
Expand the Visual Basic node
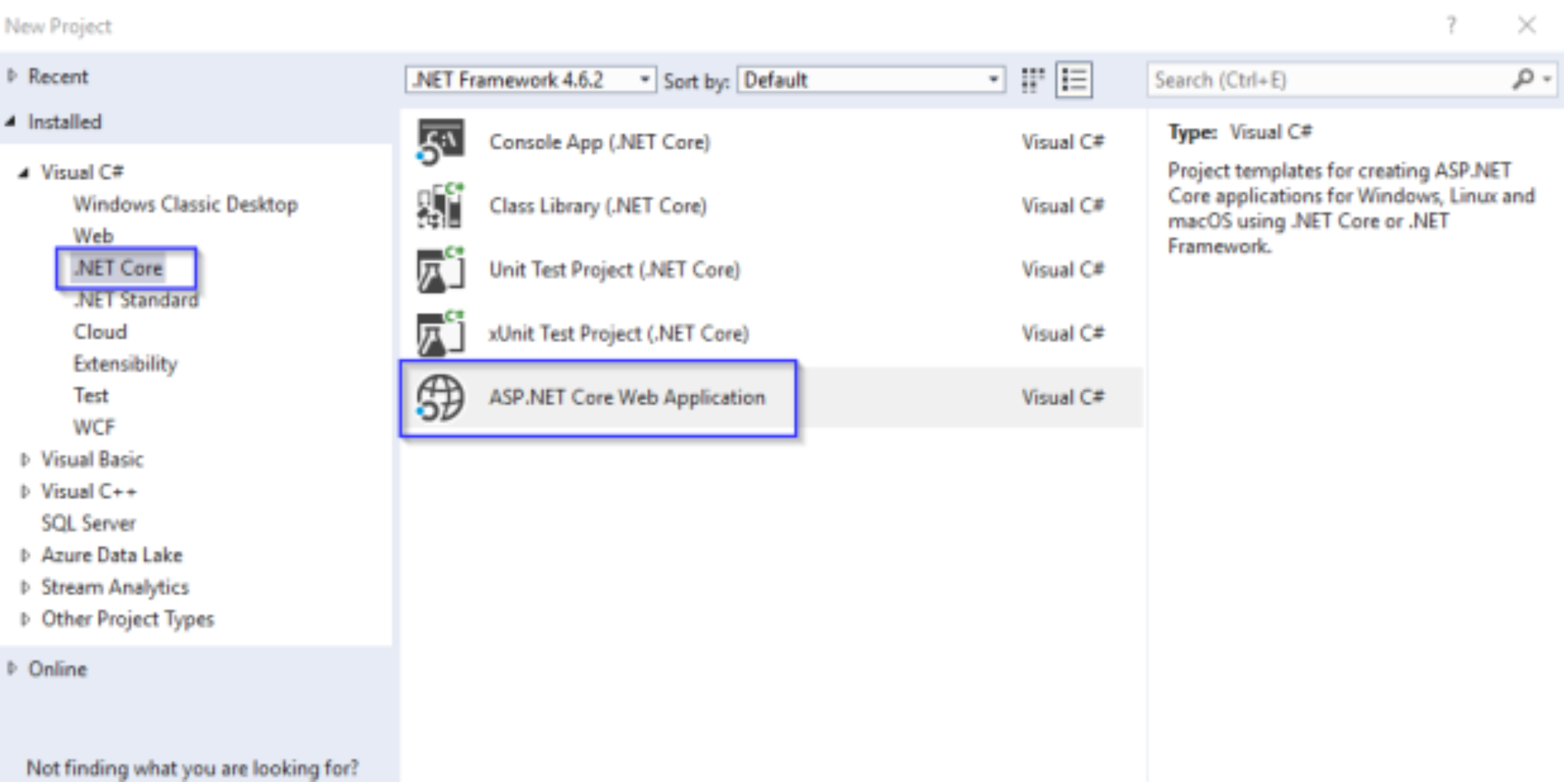[25, 460]
